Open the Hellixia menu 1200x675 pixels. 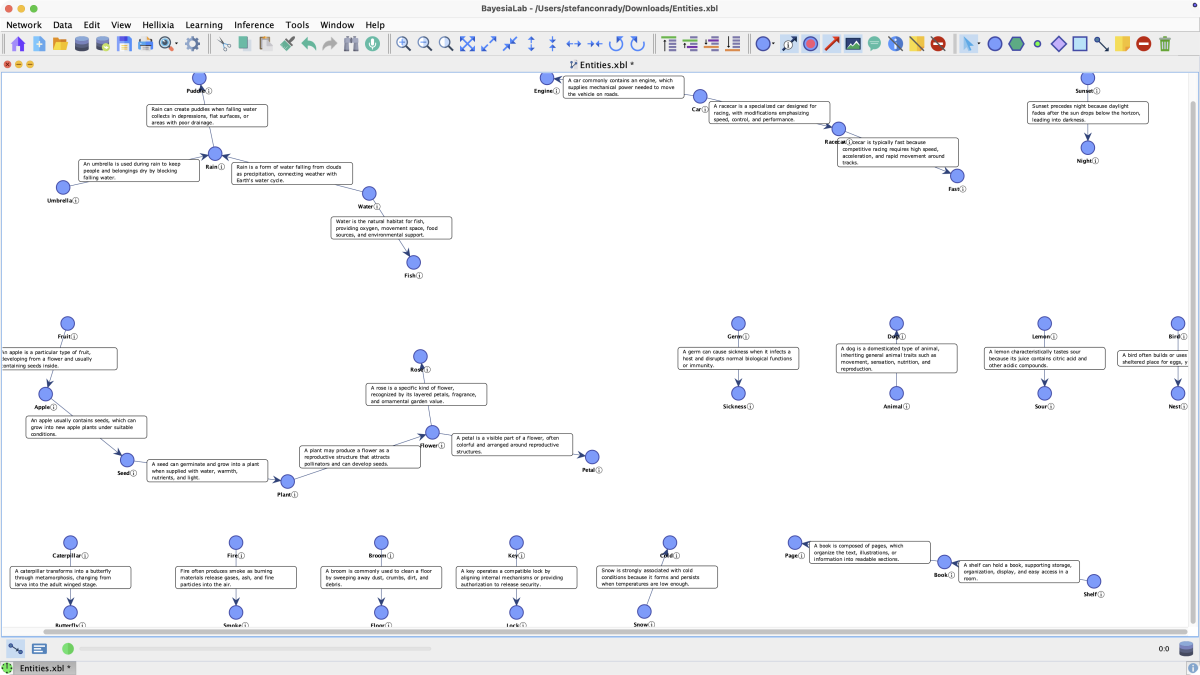pyautogui.click(x=158, y=24)
